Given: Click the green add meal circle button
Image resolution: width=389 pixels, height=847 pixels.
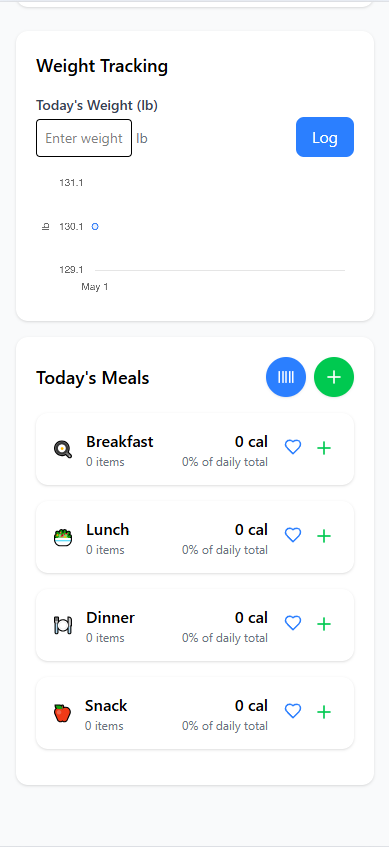Looking at the screenshot, I should tap(334, 377).
